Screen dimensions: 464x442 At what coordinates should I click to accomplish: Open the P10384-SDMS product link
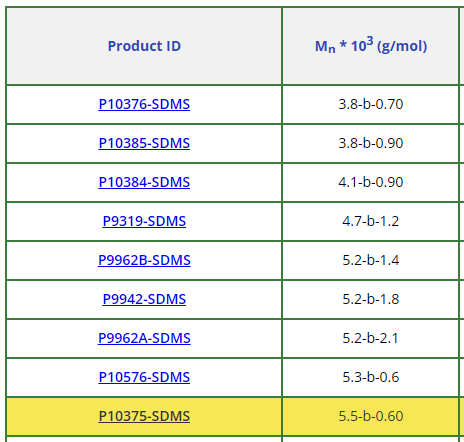coord(144,182)
